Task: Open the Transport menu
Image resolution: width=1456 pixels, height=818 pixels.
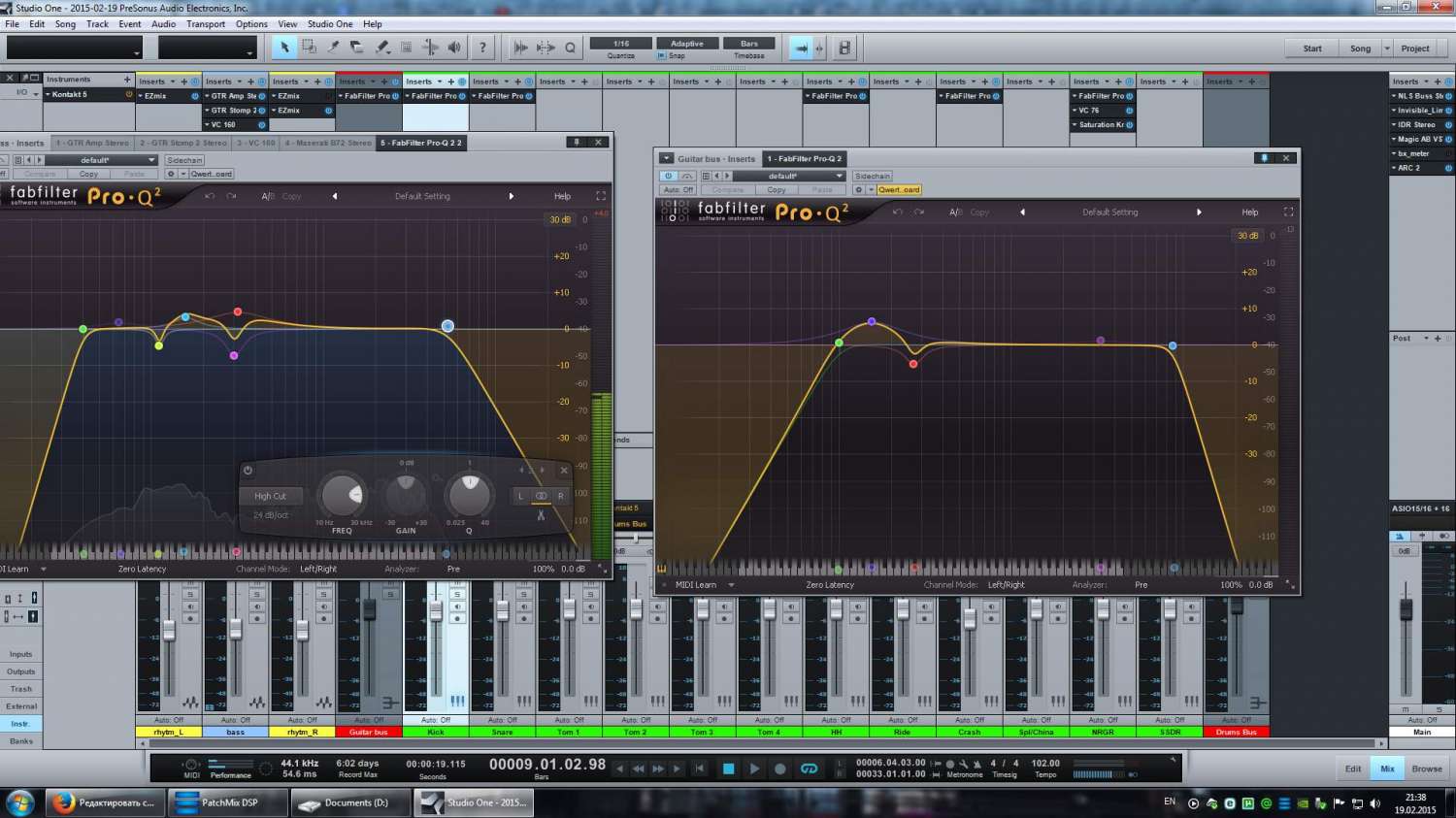Action: click(x=205, y=24)
